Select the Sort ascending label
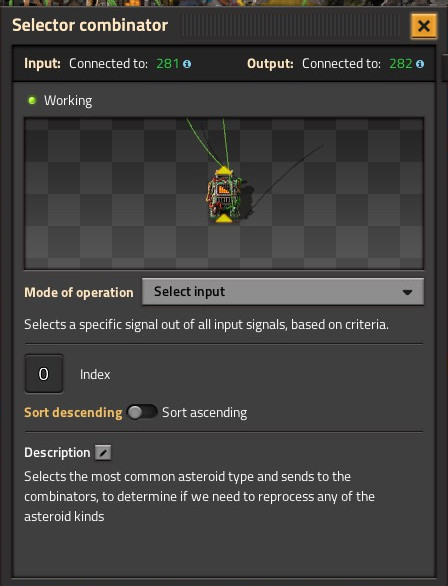Screen dimensions: 448x586 pos(204,413)
